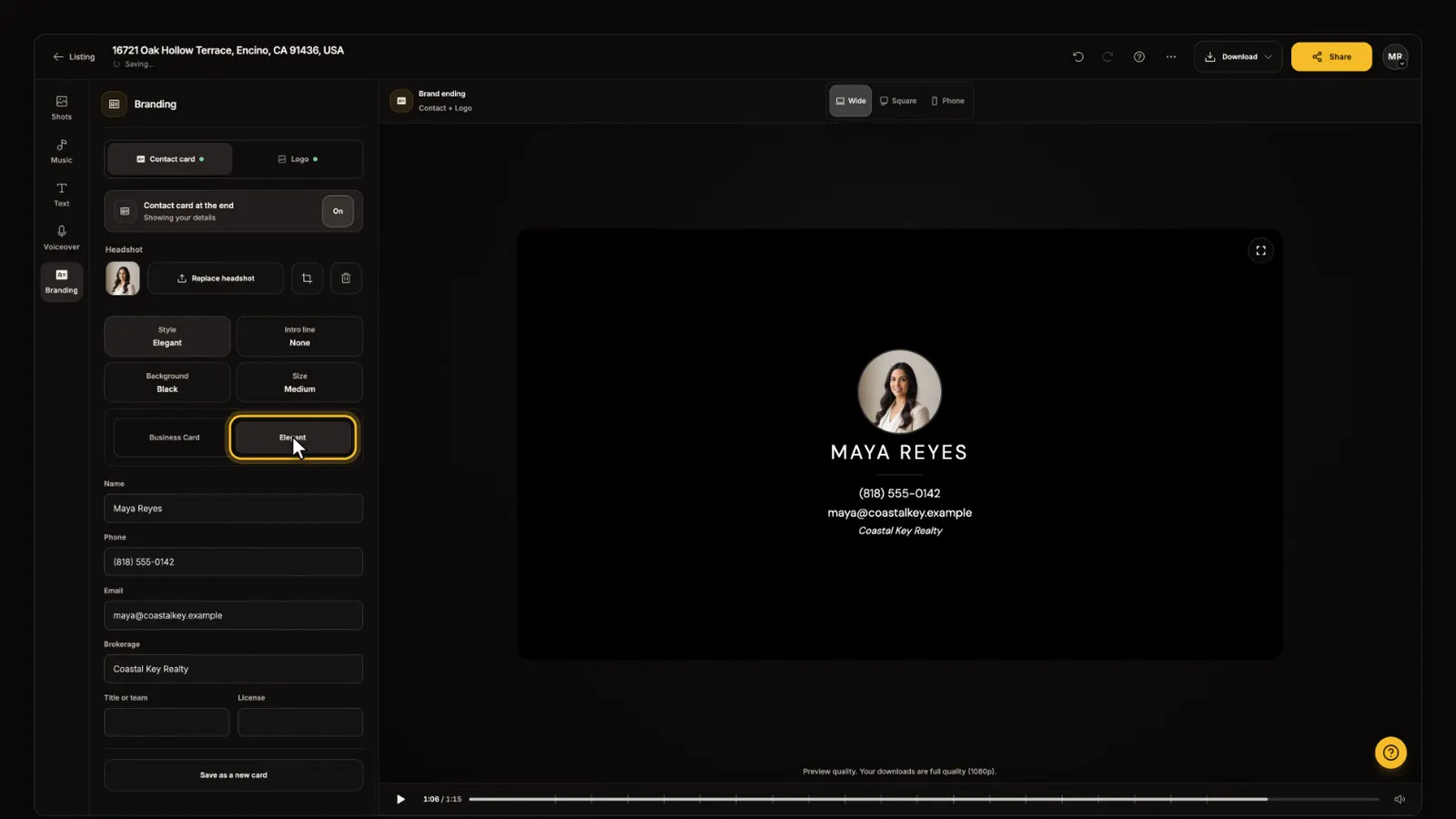
Task: Click the Share button
Action: click(x=1331, y=56)
